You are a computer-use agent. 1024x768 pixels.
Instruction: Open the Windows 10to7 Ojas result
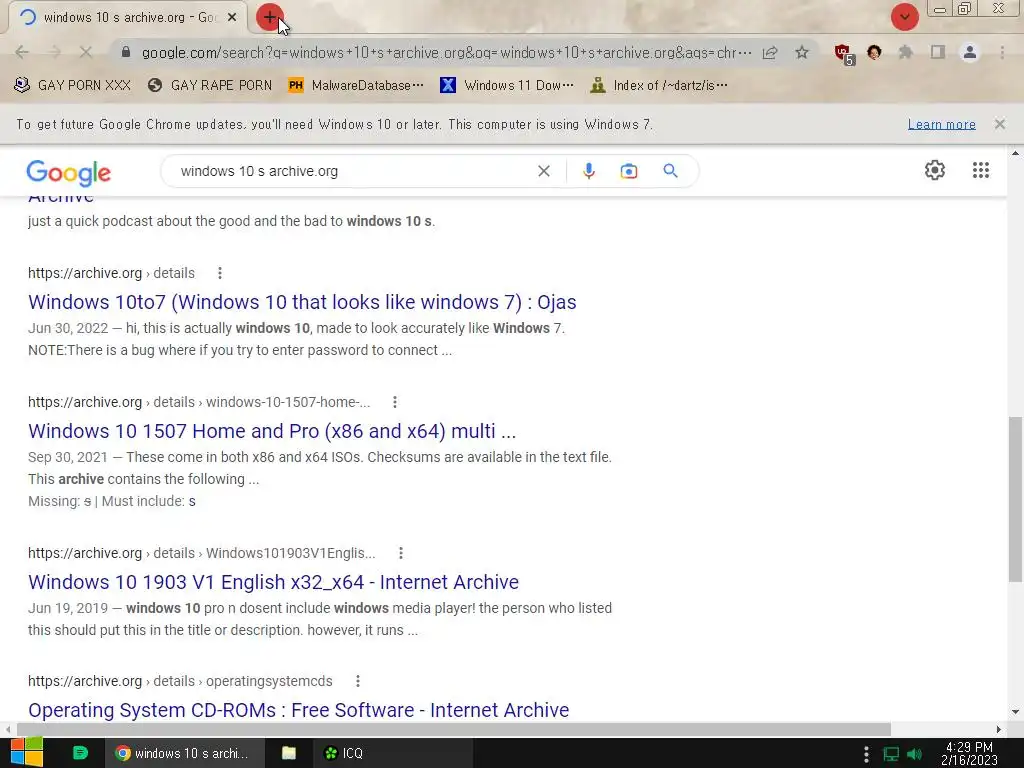[302, 302]
